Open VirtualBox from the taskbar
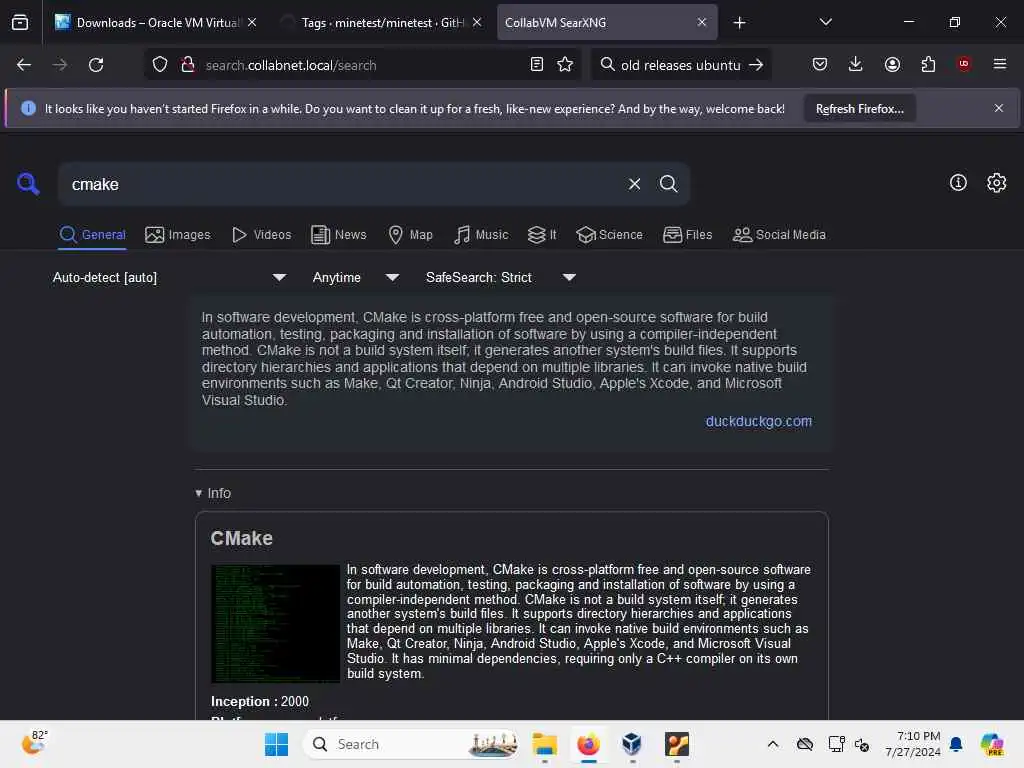 coord(632,744)
